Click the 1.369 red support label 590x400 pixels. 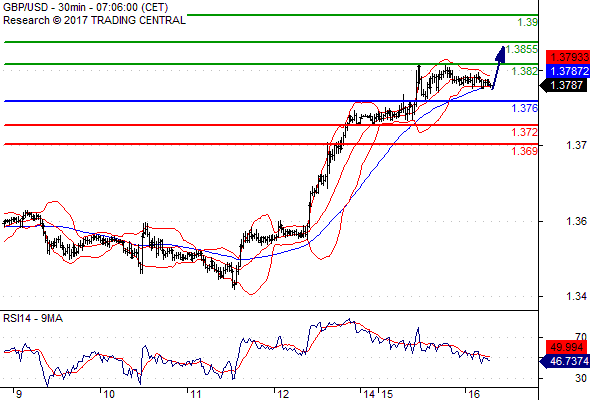[525, 151]
